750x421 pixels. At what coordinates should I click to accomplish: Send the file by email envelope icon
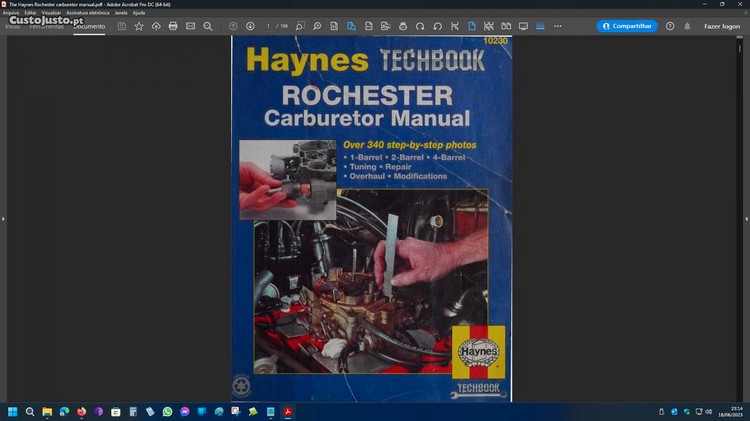point(190,26)
